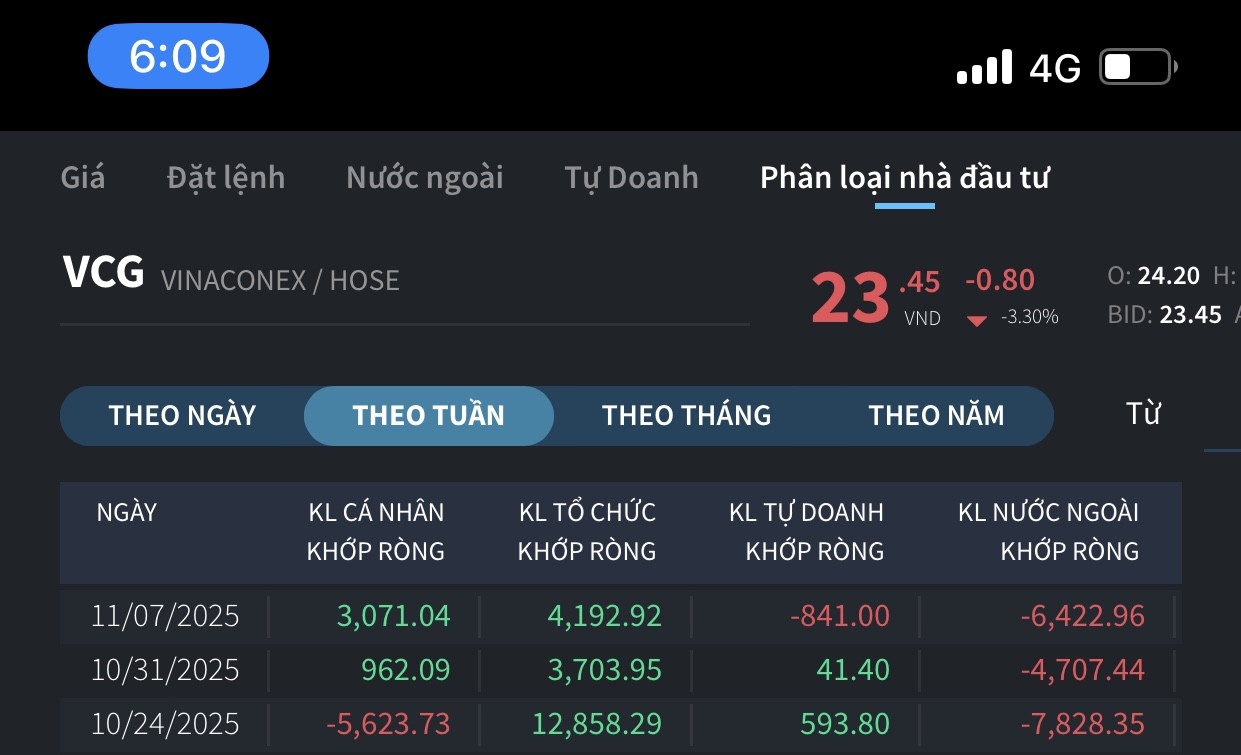Tap the Từ start-date field
The image size is (1241, 755).
(x=1143, y=413)
